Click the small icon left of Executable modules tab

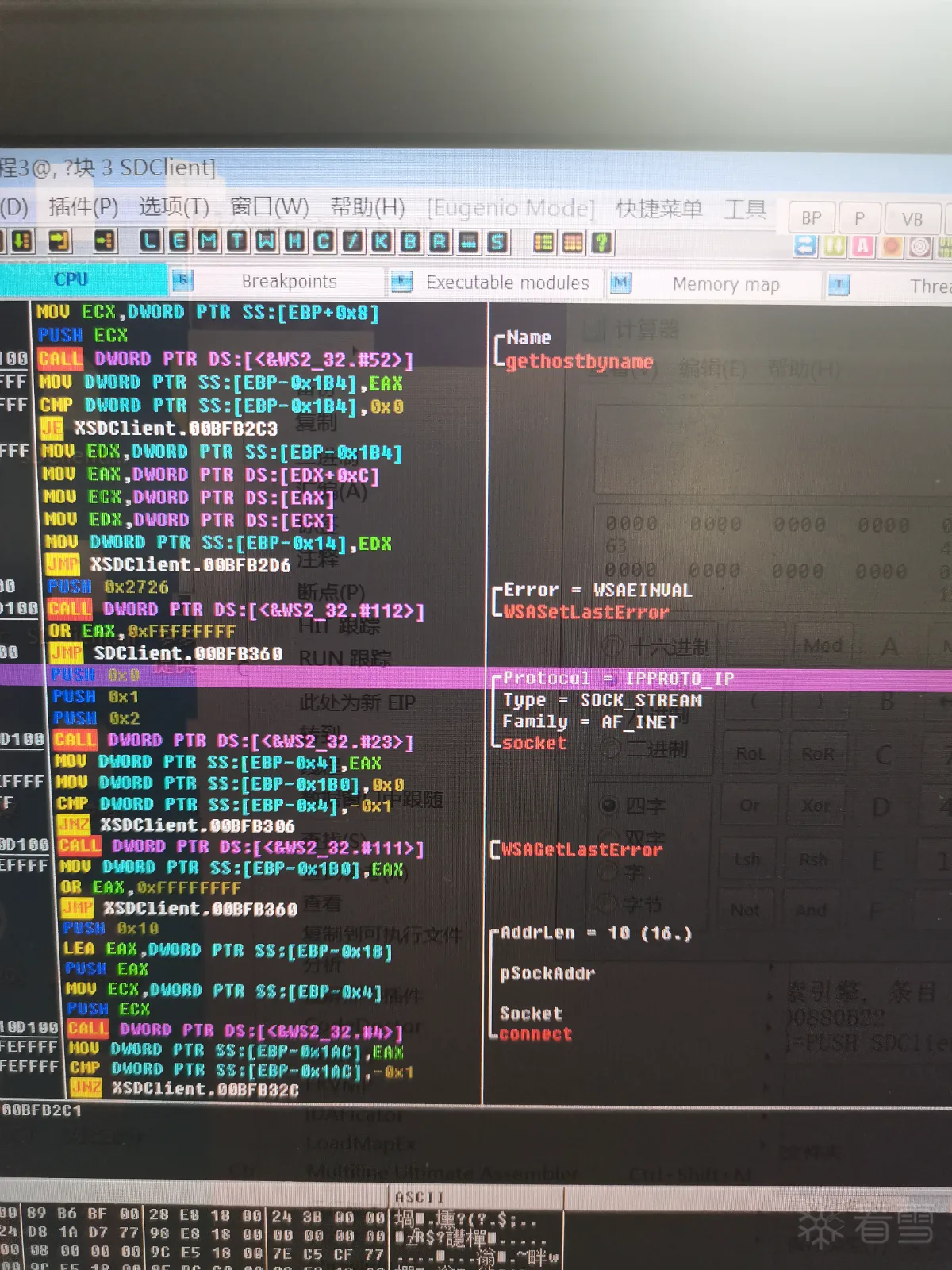pos(402,281)
